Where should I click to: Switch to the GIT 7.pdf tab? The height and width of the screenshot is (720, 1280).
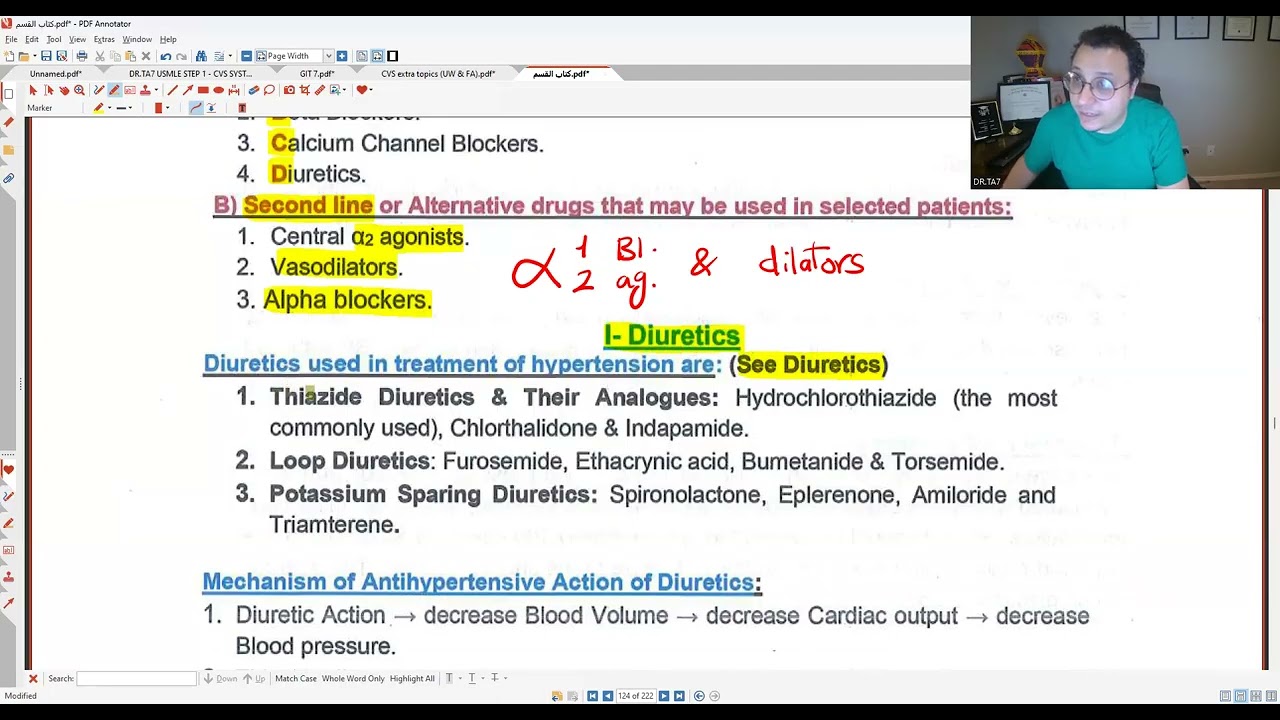tap(317, 74)
